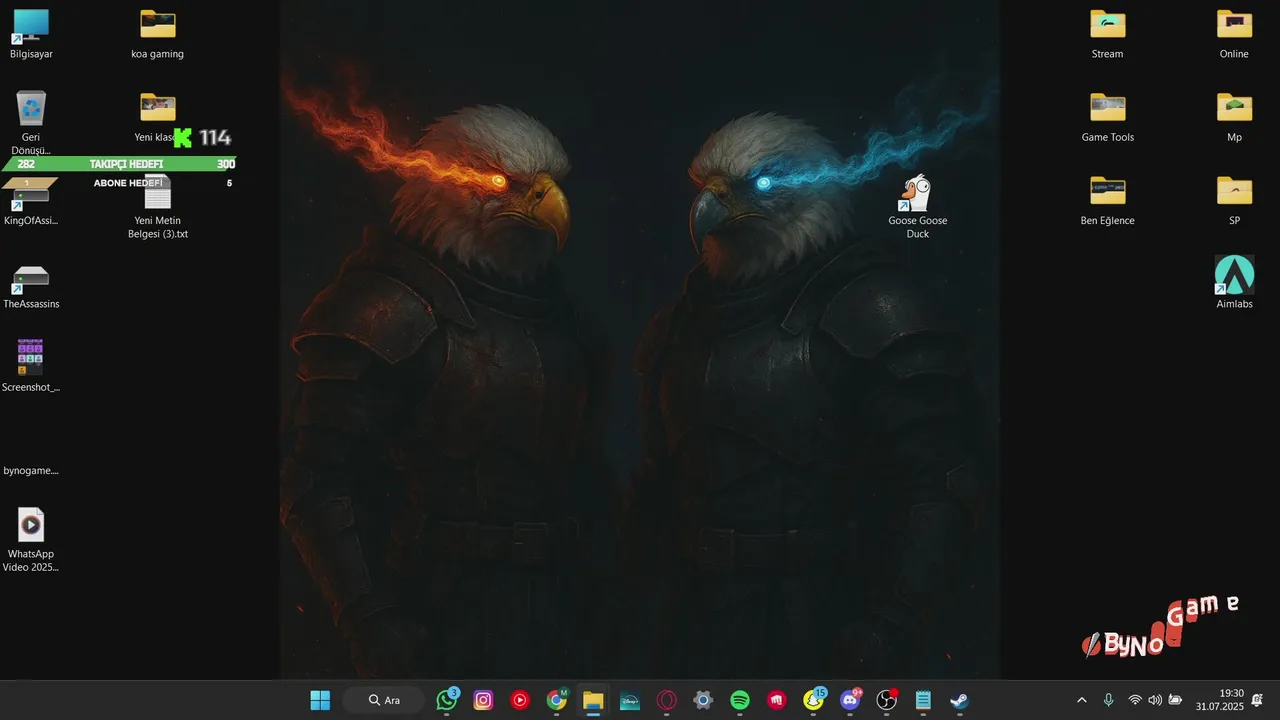The width and height of the screenshot is (1280, 720).
Task: Open Instagram from the taskbar
Action: (x=484, y=700)
